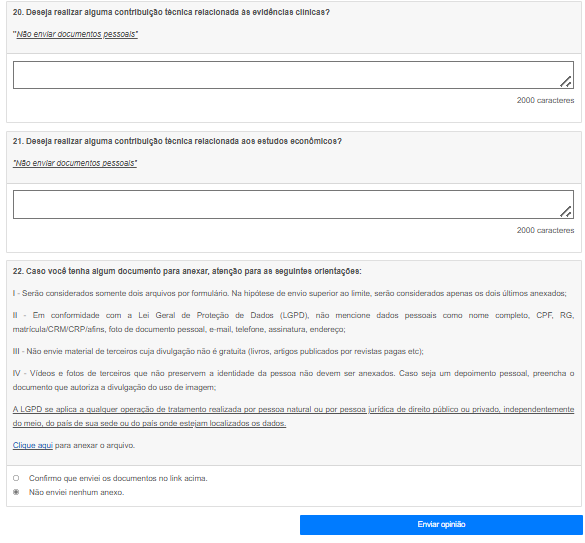Click "Não enviar documentos pessoais" note under question 21
Viewport: 585px width, 543px height.
(x=75, y=163)
